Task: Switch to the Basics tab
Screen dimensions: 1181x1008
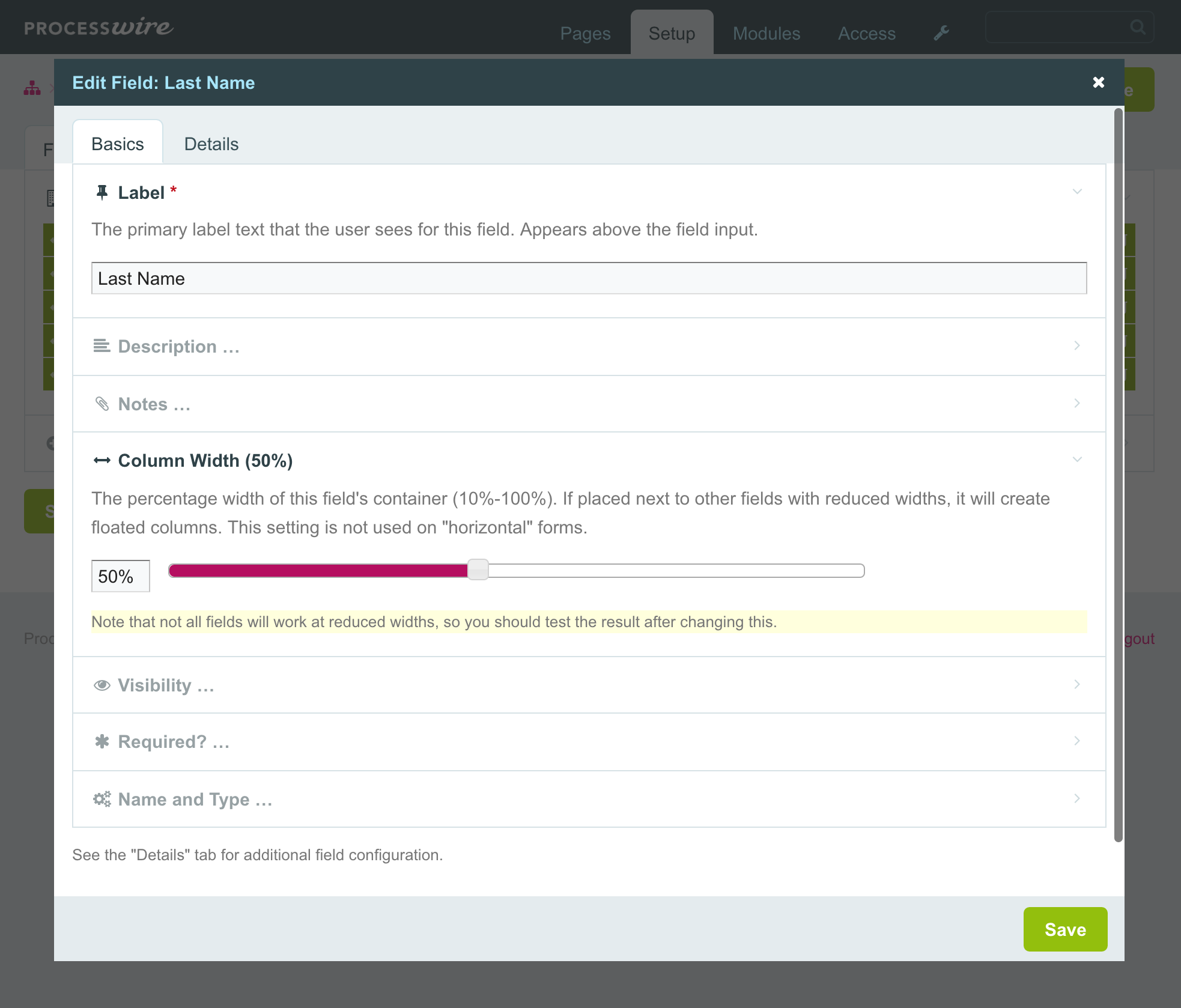Action: [118, 142]
